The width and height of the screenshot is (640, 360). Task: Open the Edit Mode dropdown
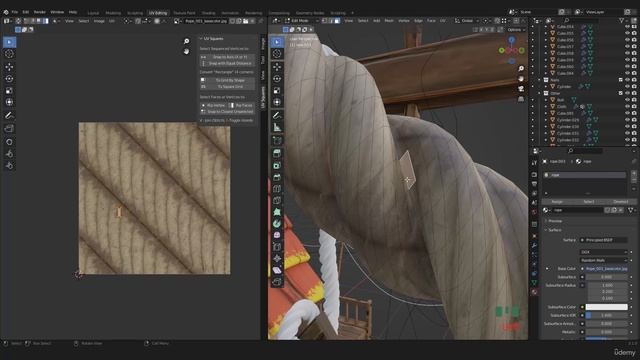(x=302, y=21)
